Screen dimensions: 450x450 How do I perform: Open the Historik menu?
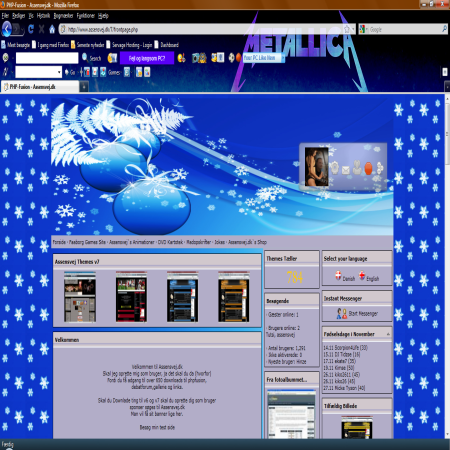point(43,15)
